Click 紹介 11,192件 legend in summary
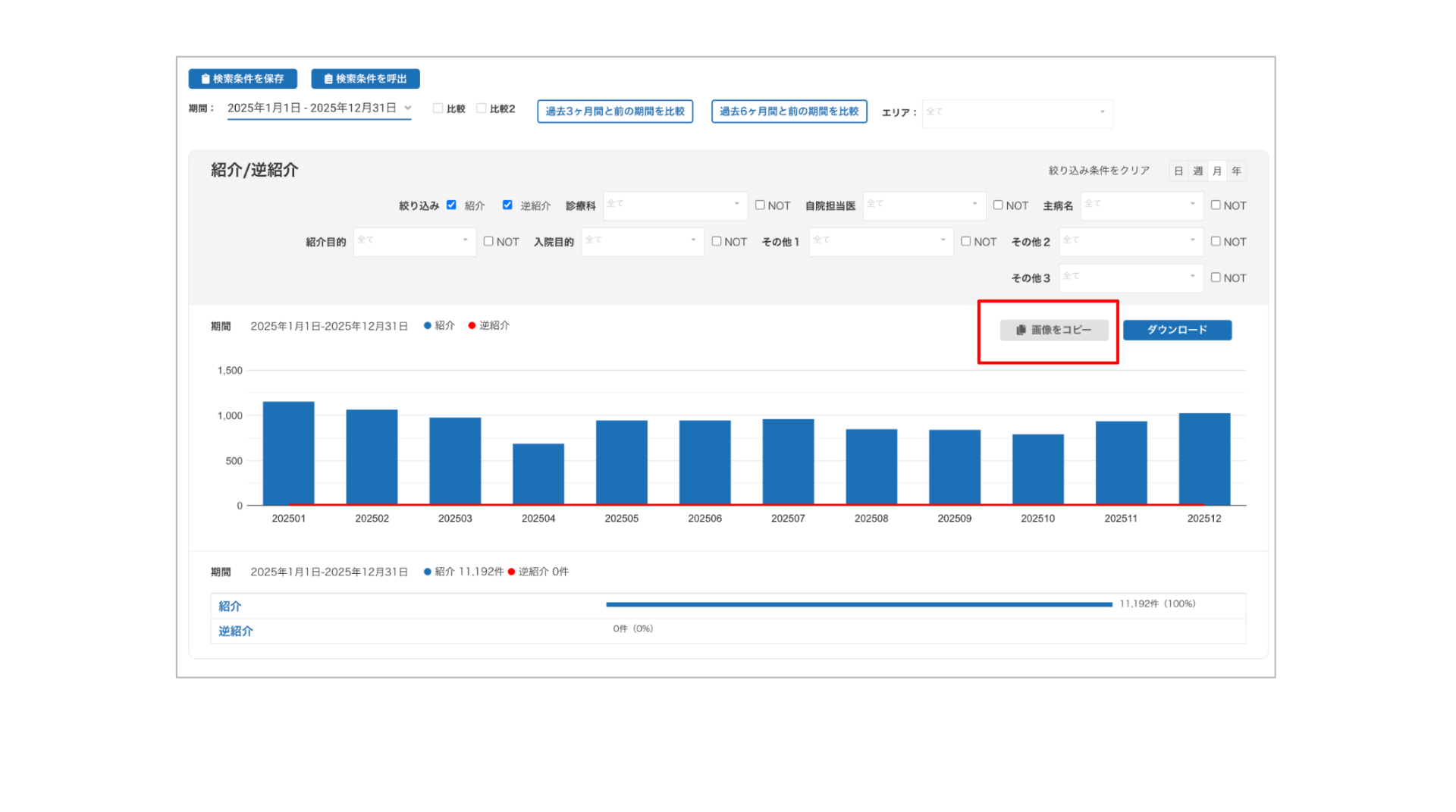Viewport: 1456px width, 812px height. 463,572
